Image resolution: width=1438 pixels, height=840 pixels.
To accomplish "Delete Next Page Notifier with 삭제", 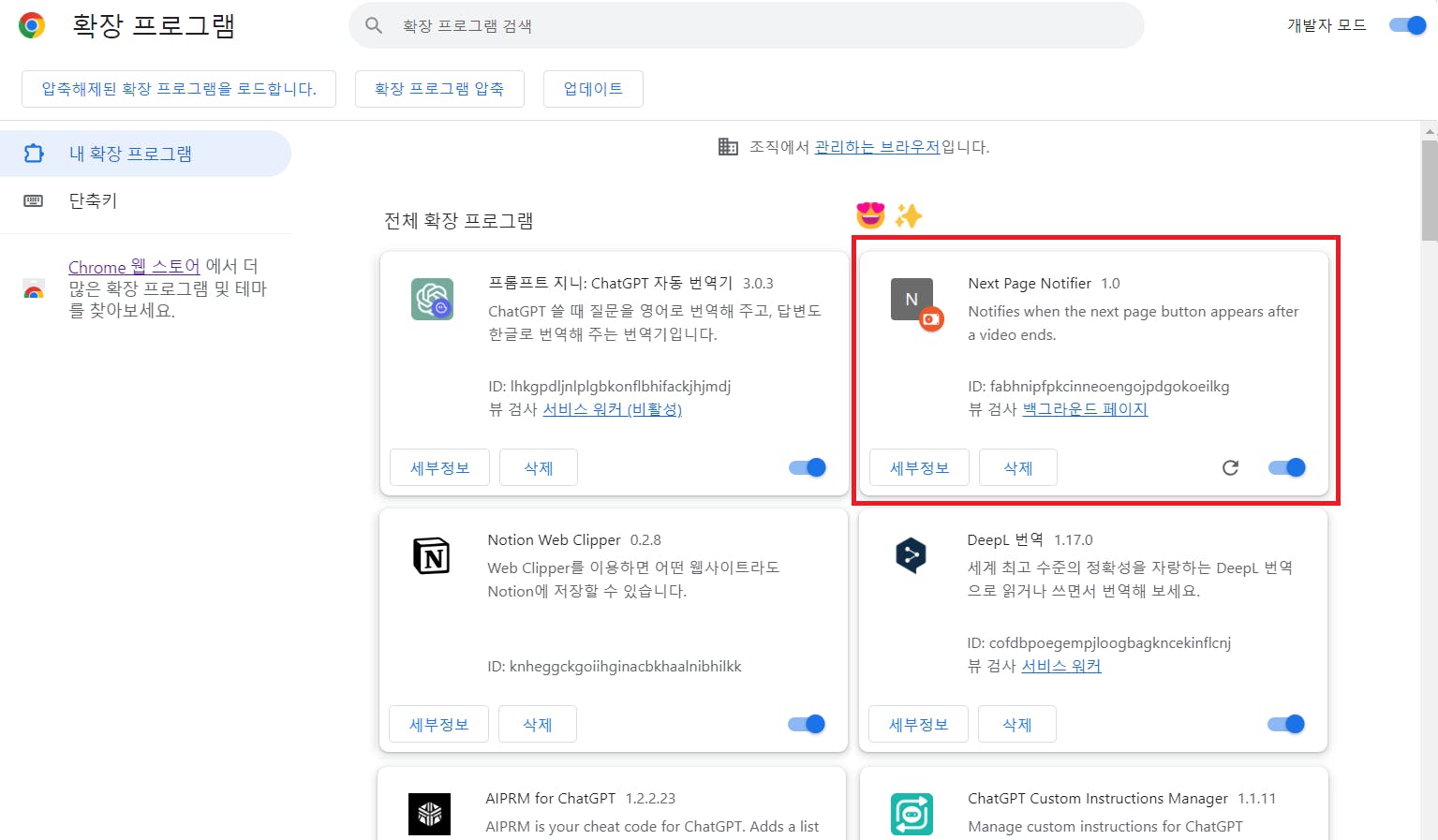I will (x=1018, y=467).
